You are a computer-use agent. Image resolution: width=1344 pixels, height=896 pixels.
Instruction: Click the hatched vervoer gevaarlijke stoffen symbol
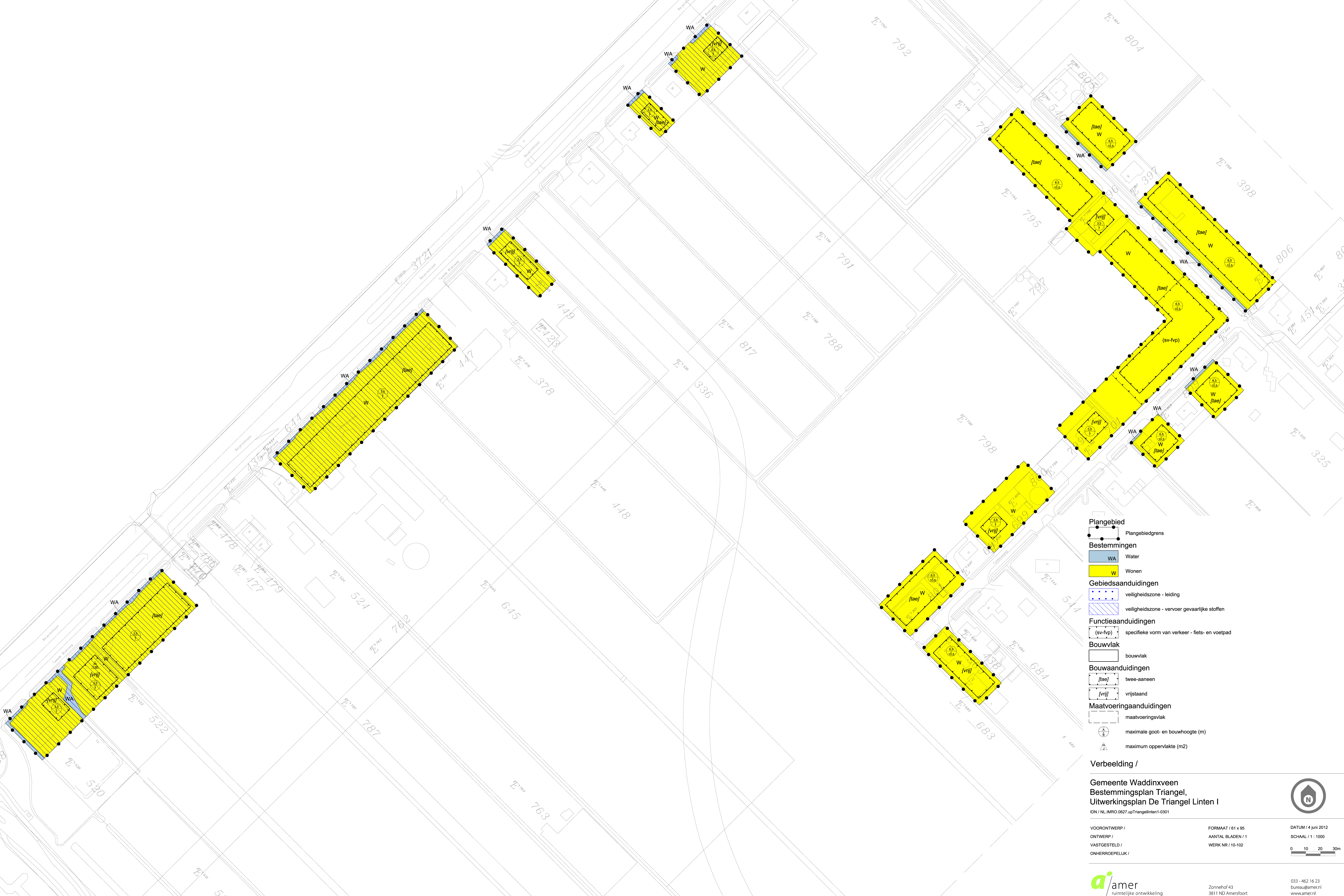(x=1103, y=609)
